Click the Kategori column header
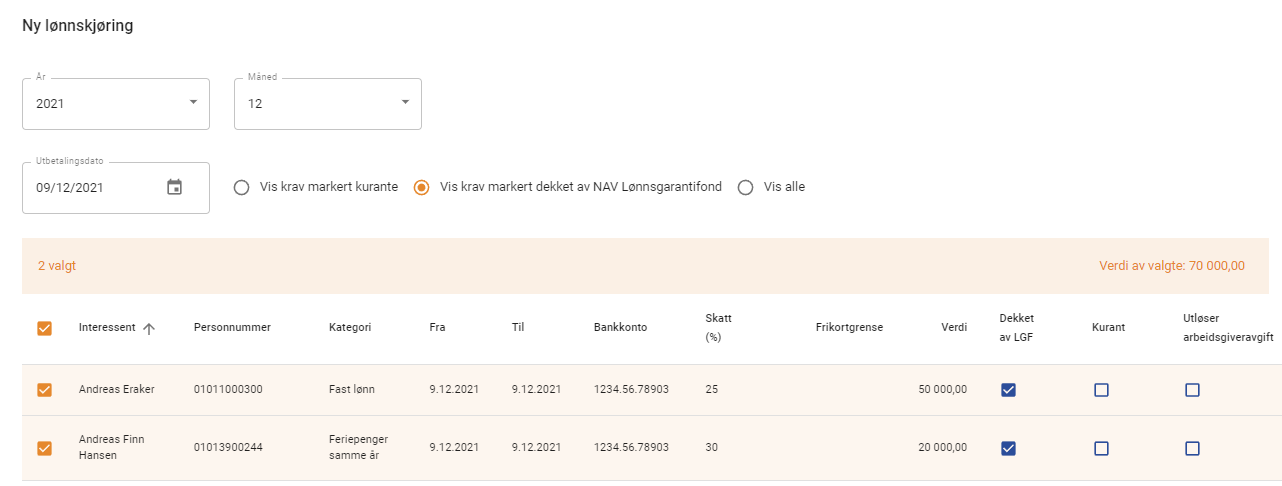1282x486 pixels. tap(350, 327)
